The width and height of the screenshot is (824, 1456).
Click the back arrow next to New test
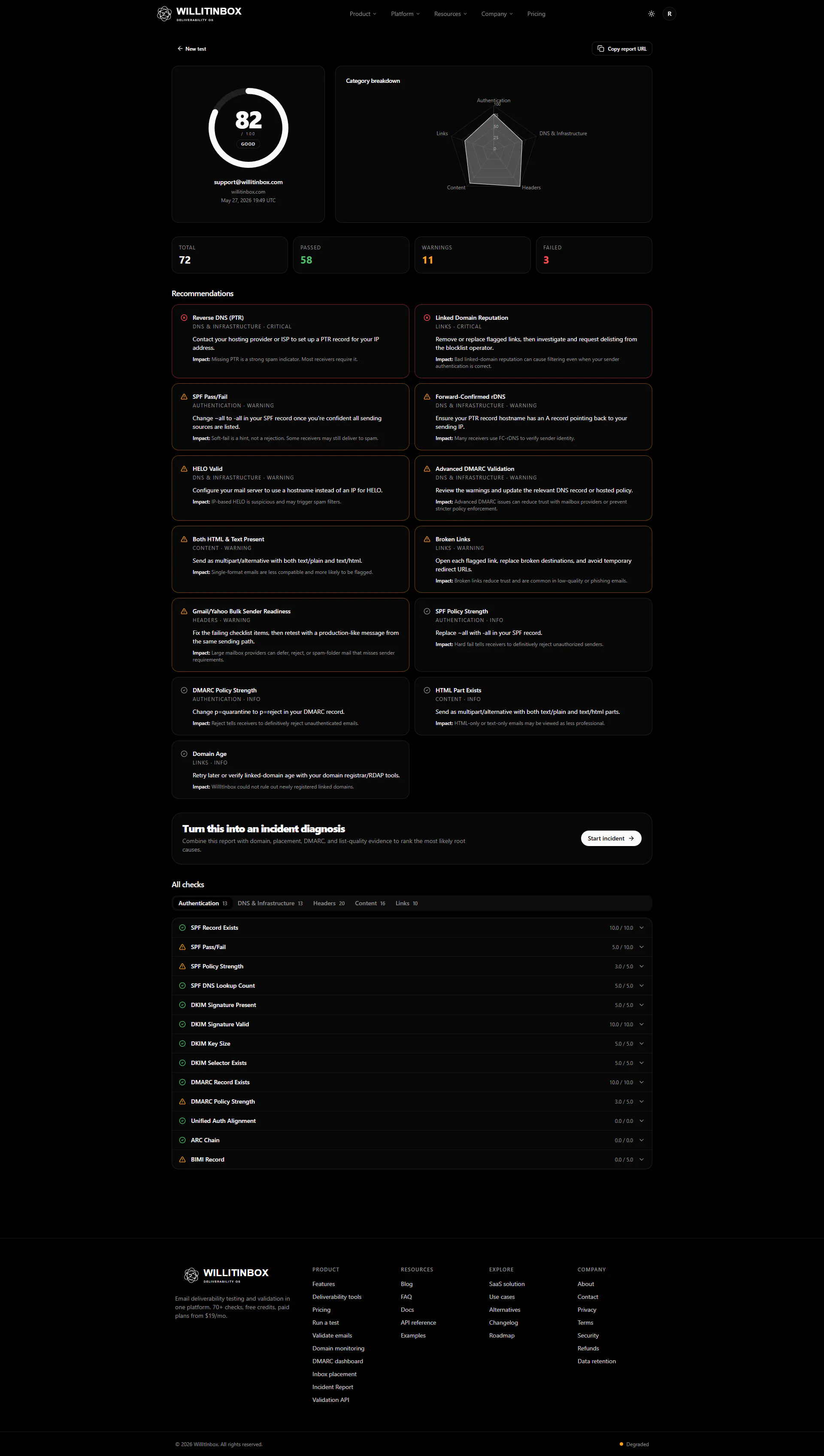pos(180,49)
